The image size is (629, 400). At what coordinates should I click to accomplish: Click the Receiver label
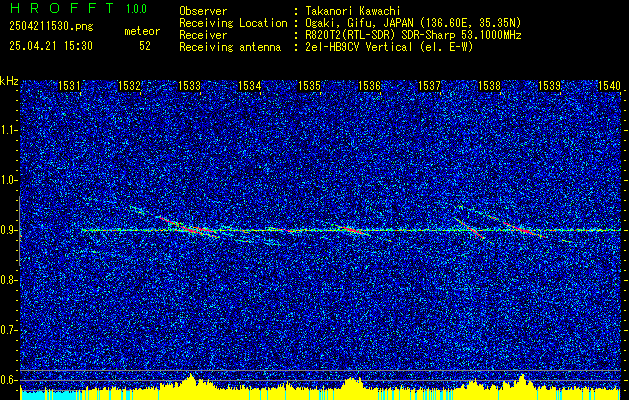[203, 35]
